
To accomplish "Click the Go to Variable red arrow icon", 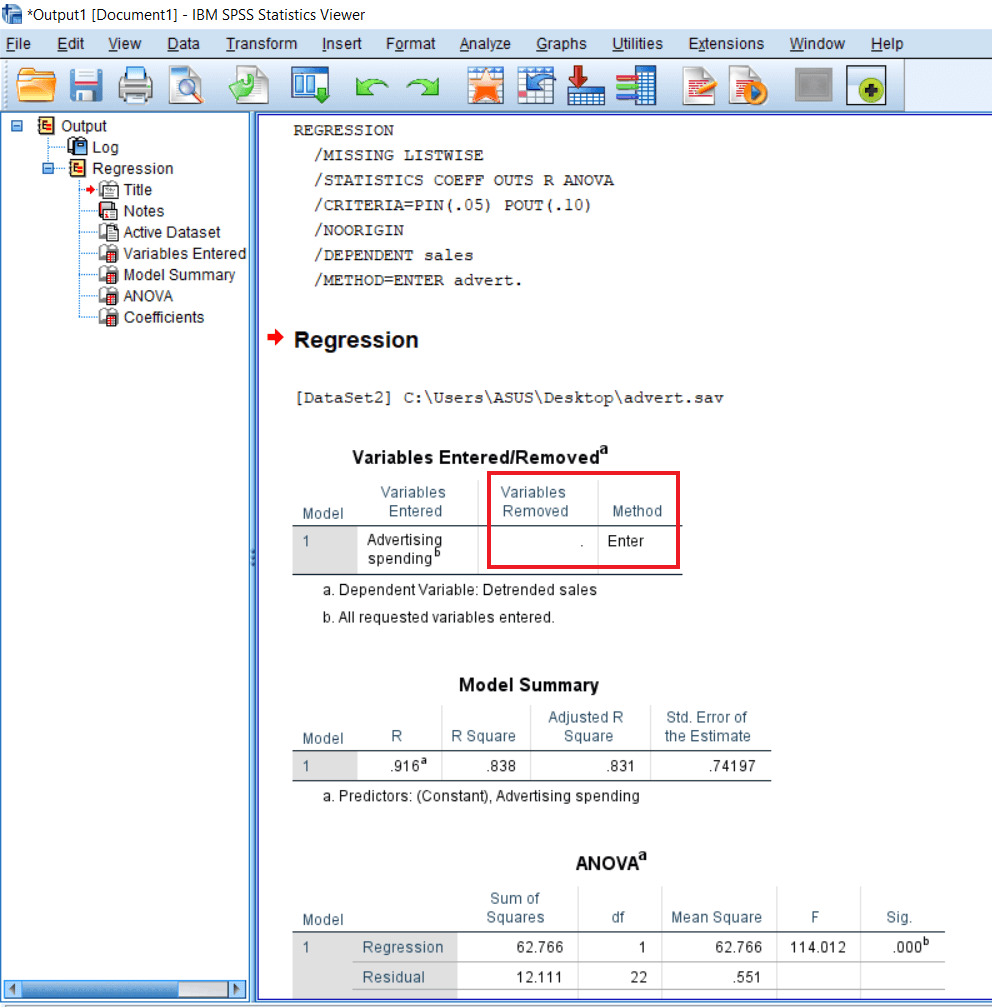I will [x=586, y=85].
